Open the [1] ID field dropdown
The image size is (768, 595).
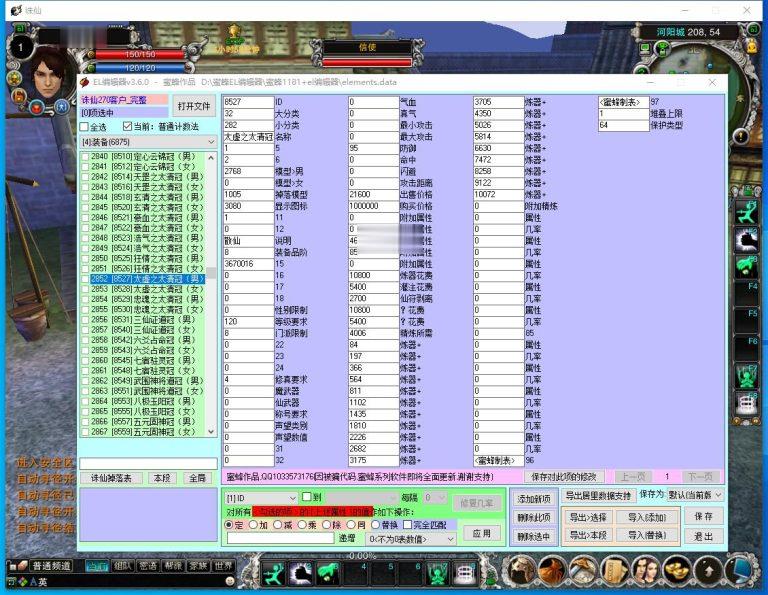261,498
